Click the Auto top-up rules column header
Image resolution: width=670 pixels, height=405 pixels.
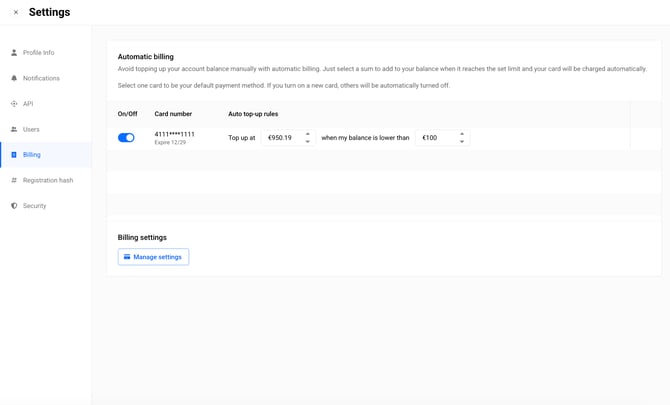tap(253, 114)
